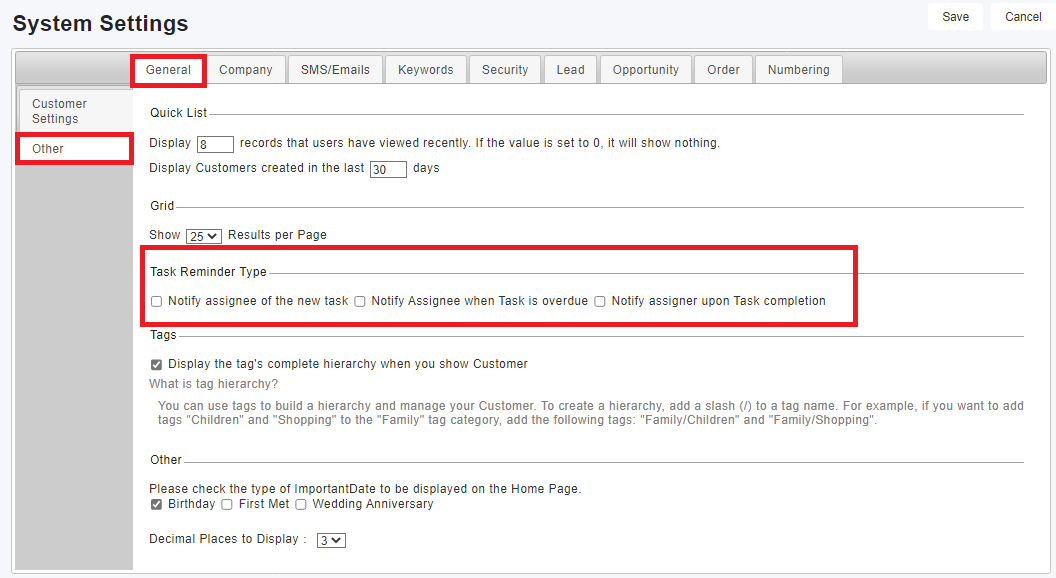Enable Notify assignee of the new task

[x=156, y=301]
